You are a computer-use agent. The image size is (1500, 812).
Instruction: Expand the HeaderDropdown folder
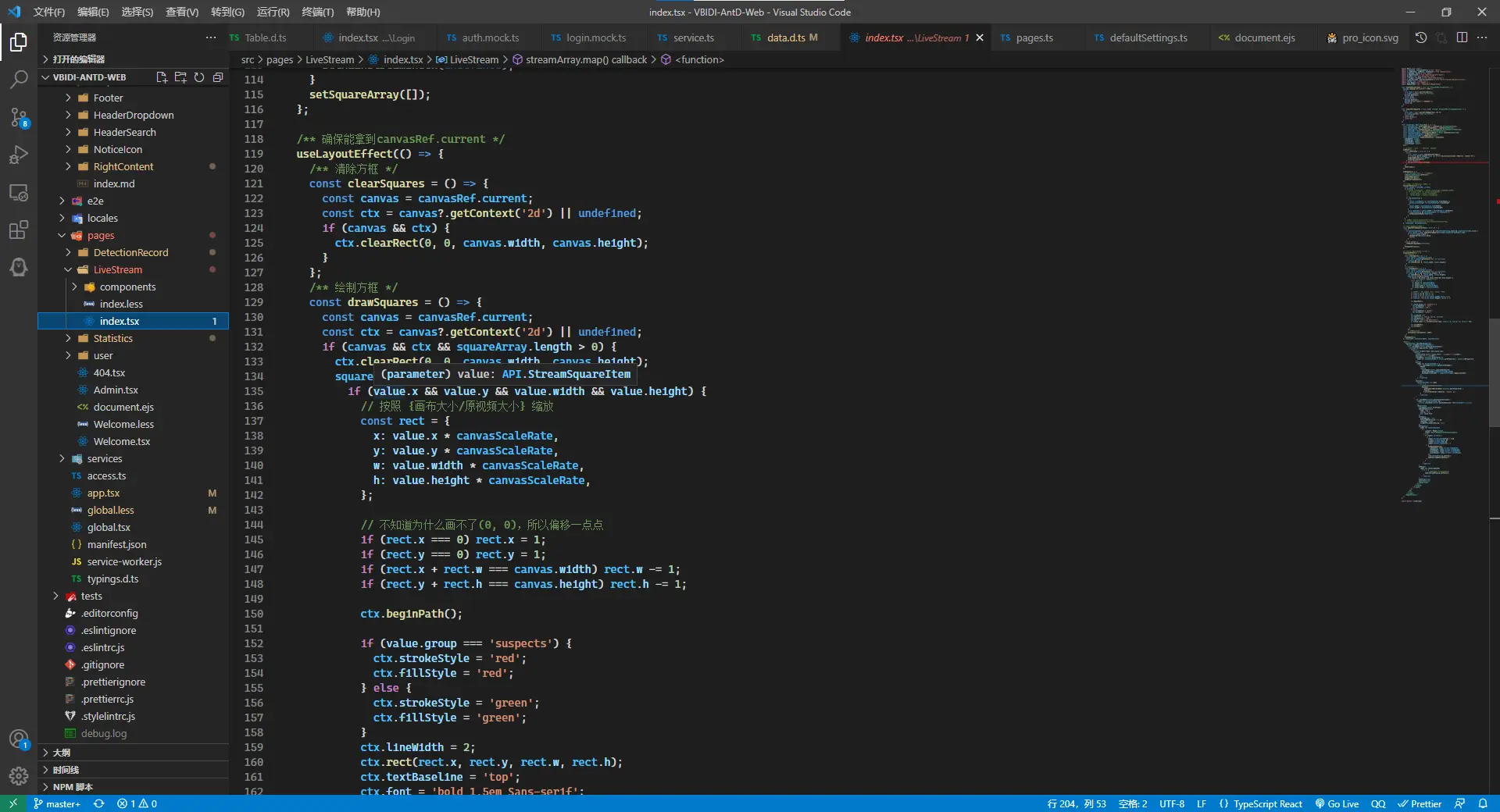134,115
